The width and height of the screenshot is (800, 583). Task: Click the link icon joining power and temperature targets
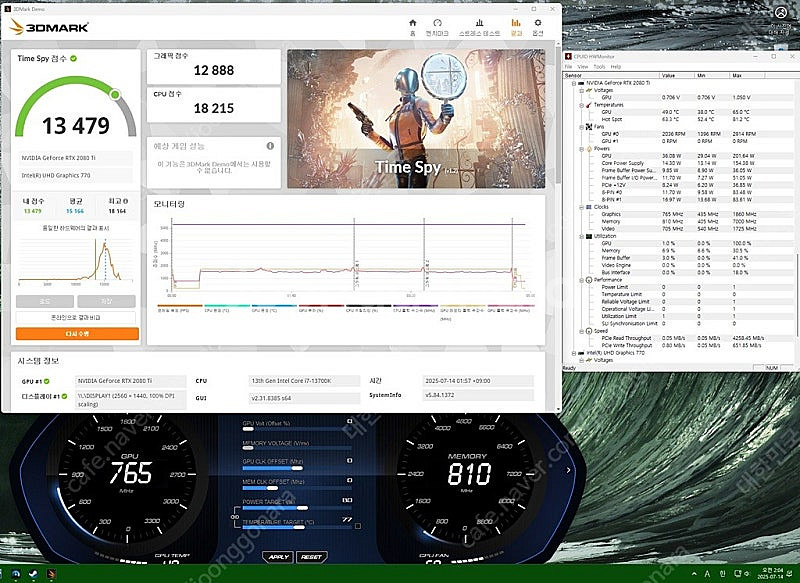[x=235, y=517]
